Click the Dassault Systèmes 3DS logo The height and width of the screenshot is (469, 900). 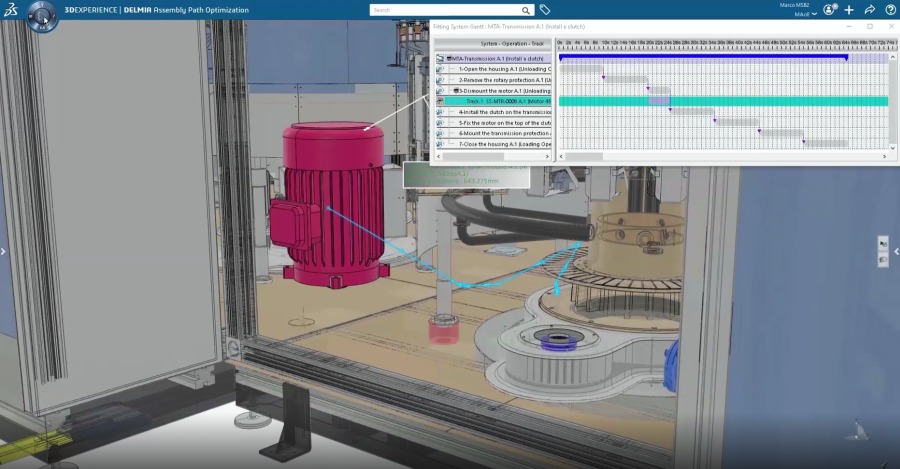(x=12, y=10)
